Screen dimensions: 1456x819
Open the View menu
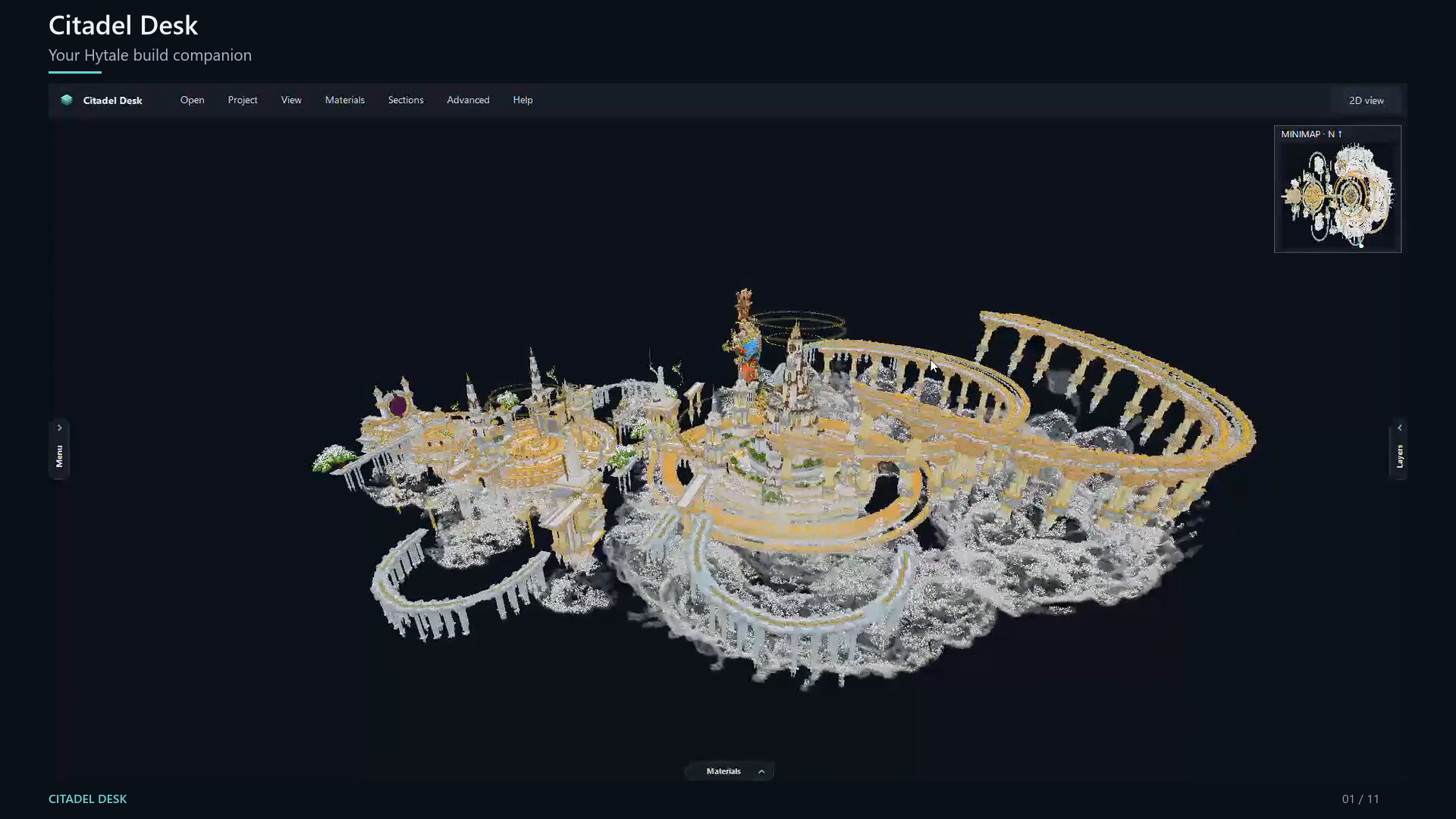coord(291,100)
